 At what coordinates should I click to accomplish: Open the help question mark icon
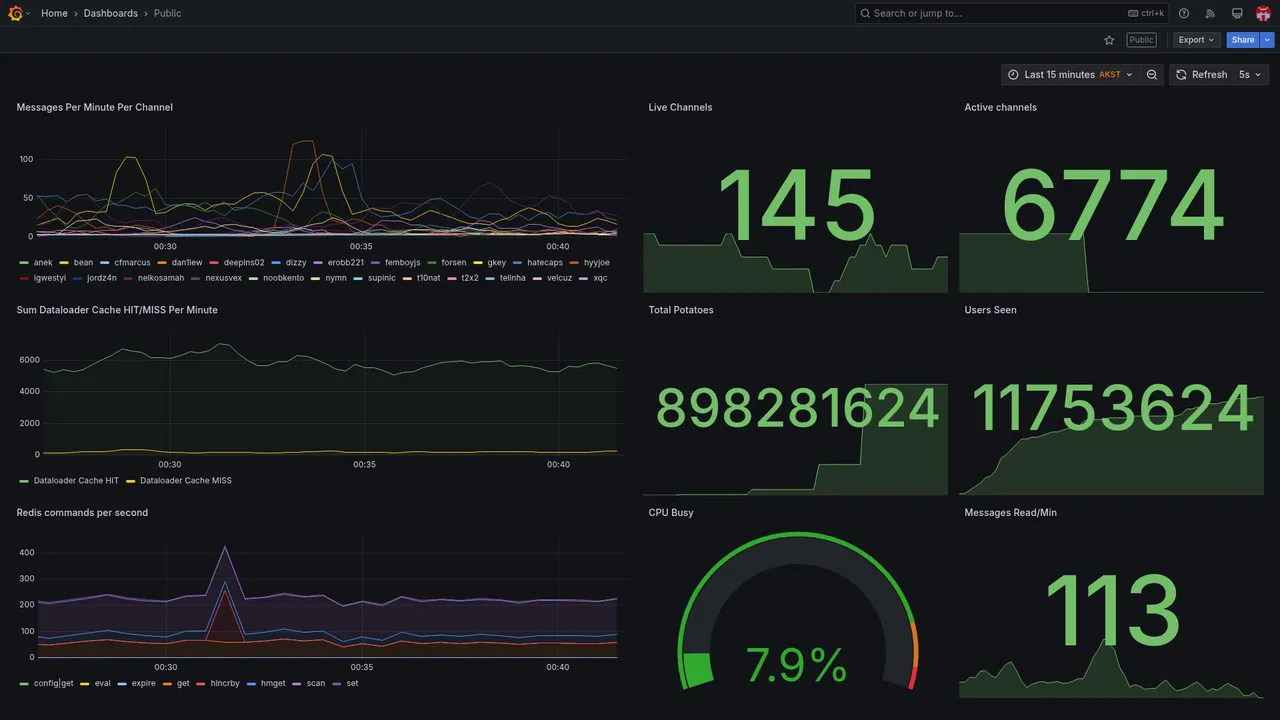1184,13
